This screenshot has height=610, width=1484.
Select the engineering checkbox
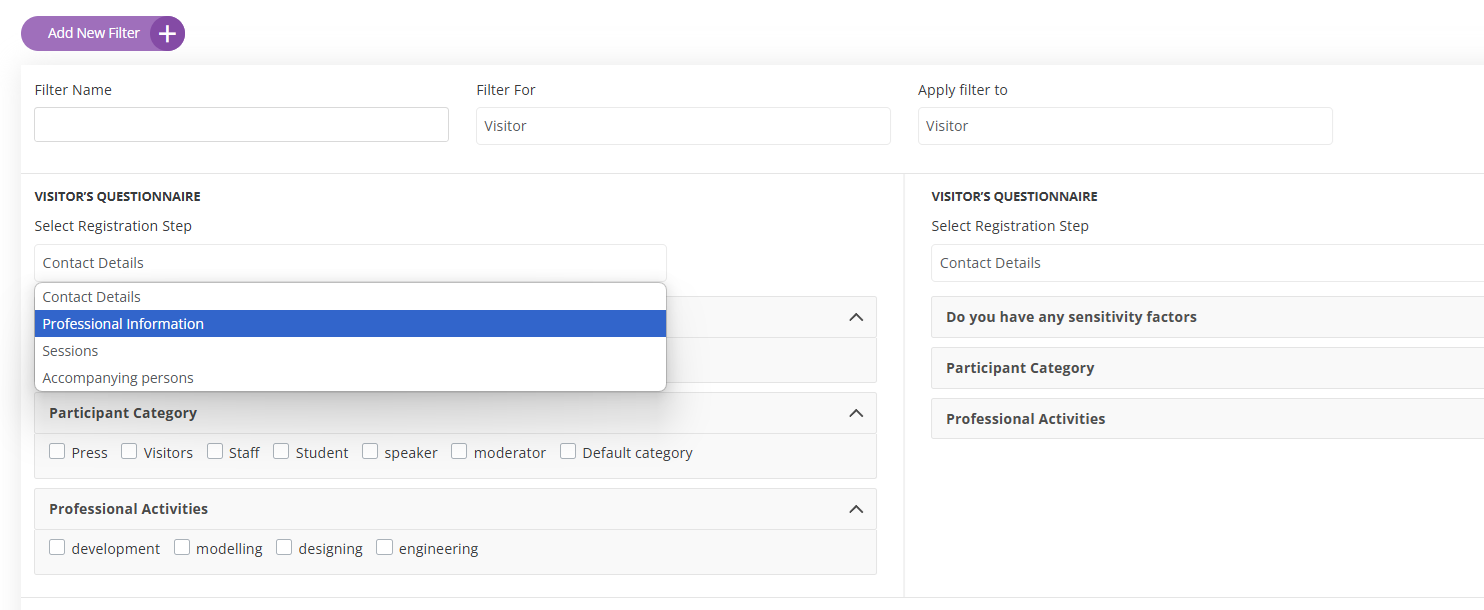384,548
